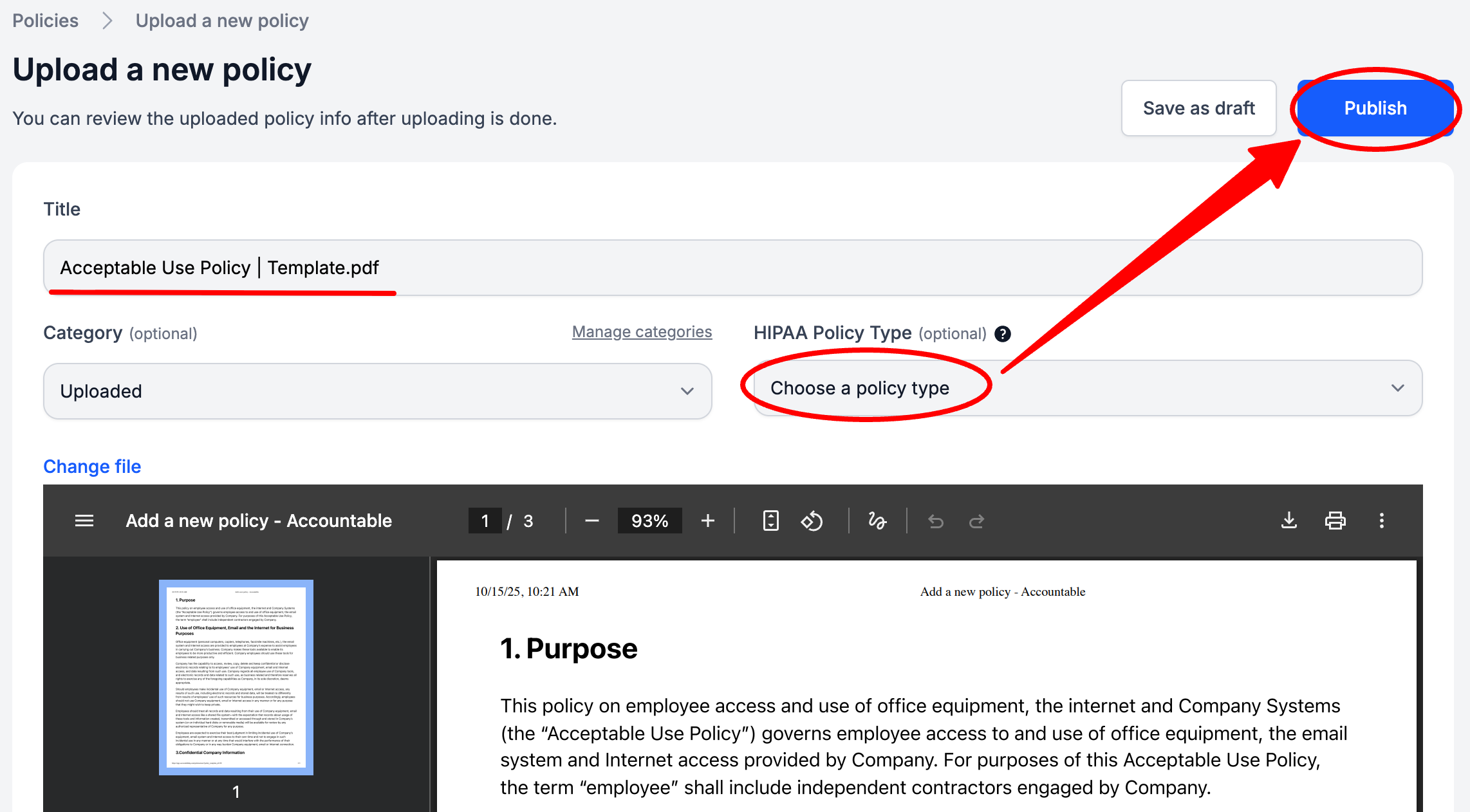Screen dimensions: 1470x812
Task: Open the PDF viewer more actions menu
Action: [1381, 521]
